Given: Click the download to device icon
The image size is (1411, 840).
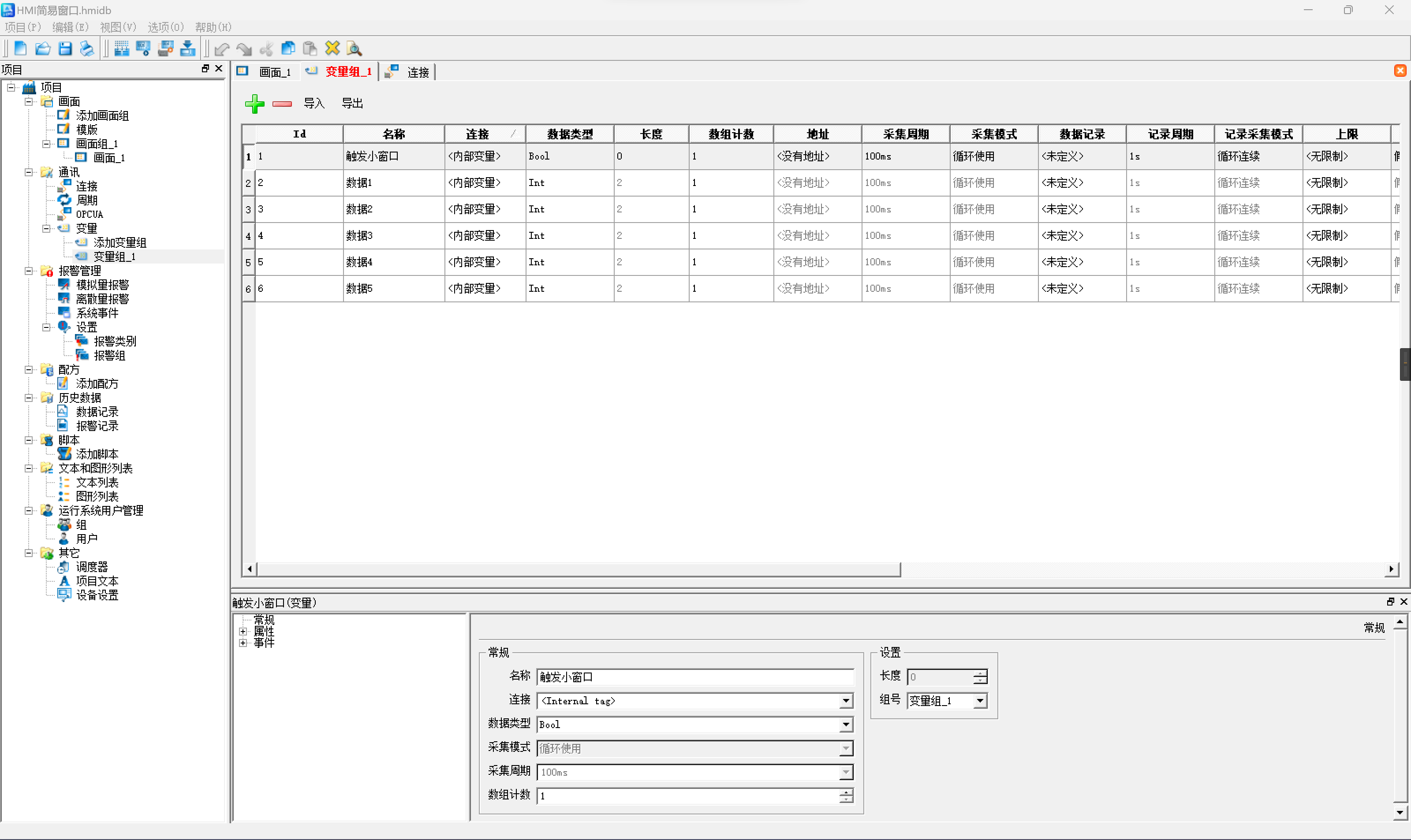Looking at the screenshot, I should pos(187,48).
